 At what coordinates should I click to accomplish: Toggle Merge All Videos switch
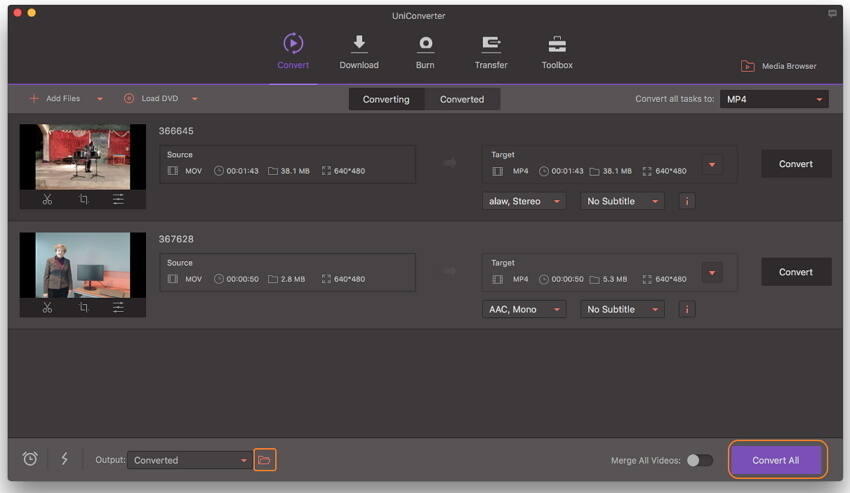pyautogui.click(x=700, y=460)
